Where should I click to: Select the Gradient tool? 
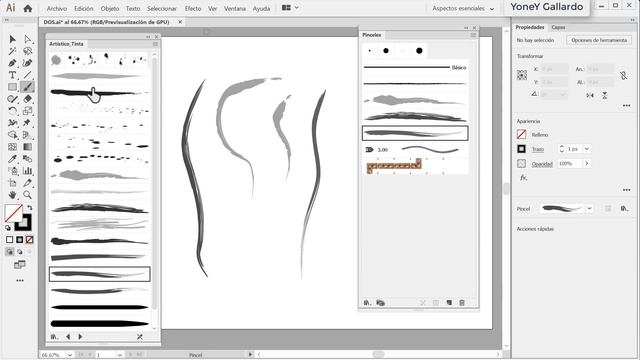click(27, 147)
